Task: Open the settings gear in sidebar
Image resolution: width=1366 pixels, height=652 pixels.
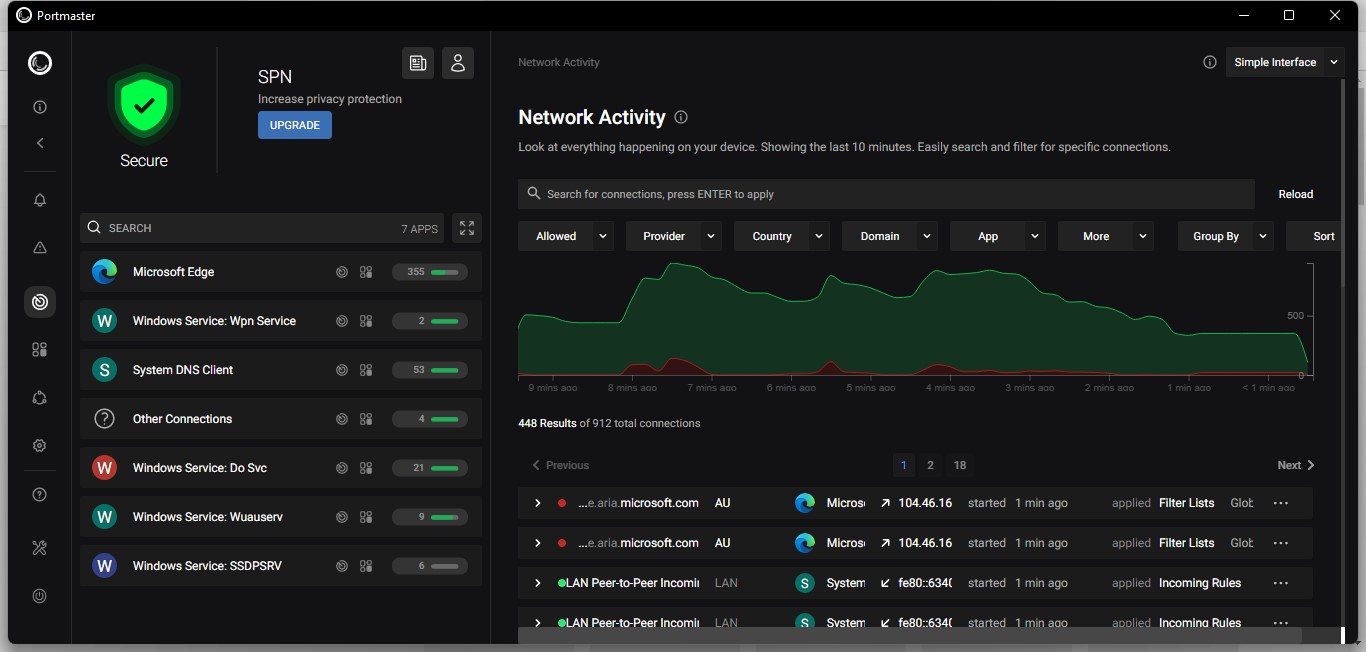Action: click(x=40, y=446)
